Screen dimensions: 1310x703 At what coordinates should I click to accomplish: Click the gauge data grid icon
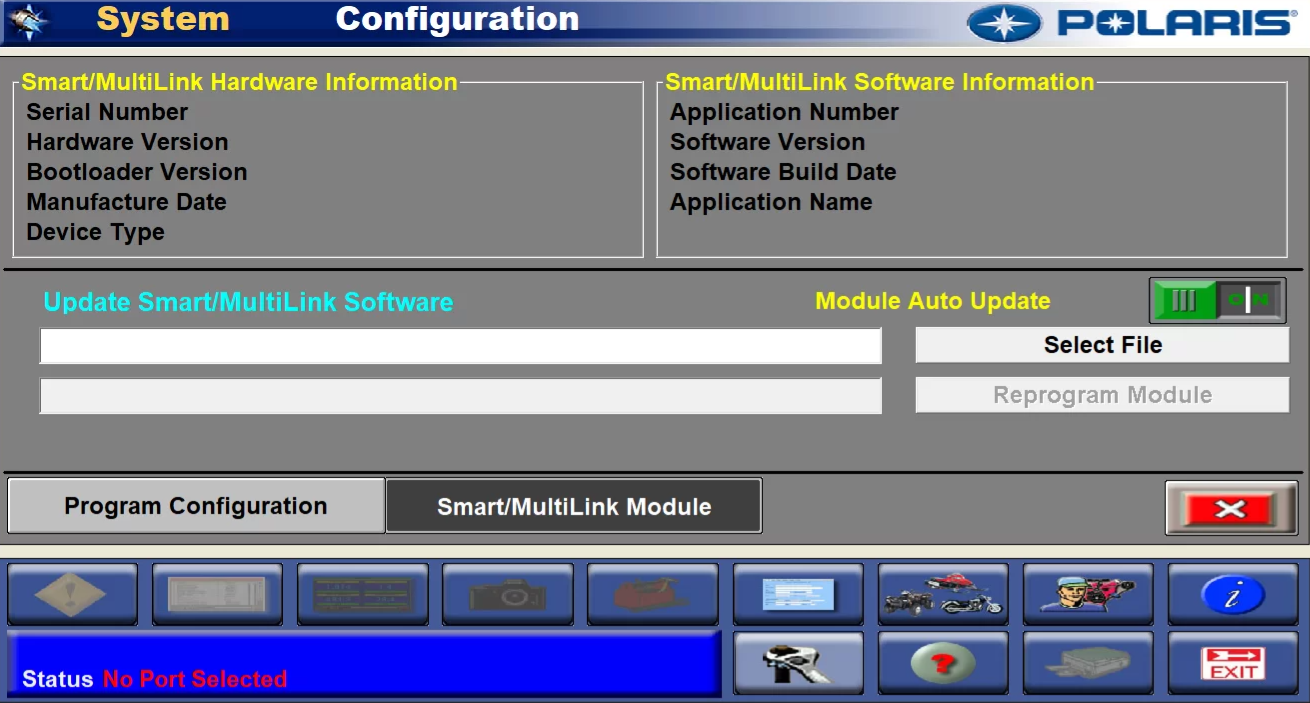pyautogui.click(x=362, y=594)
